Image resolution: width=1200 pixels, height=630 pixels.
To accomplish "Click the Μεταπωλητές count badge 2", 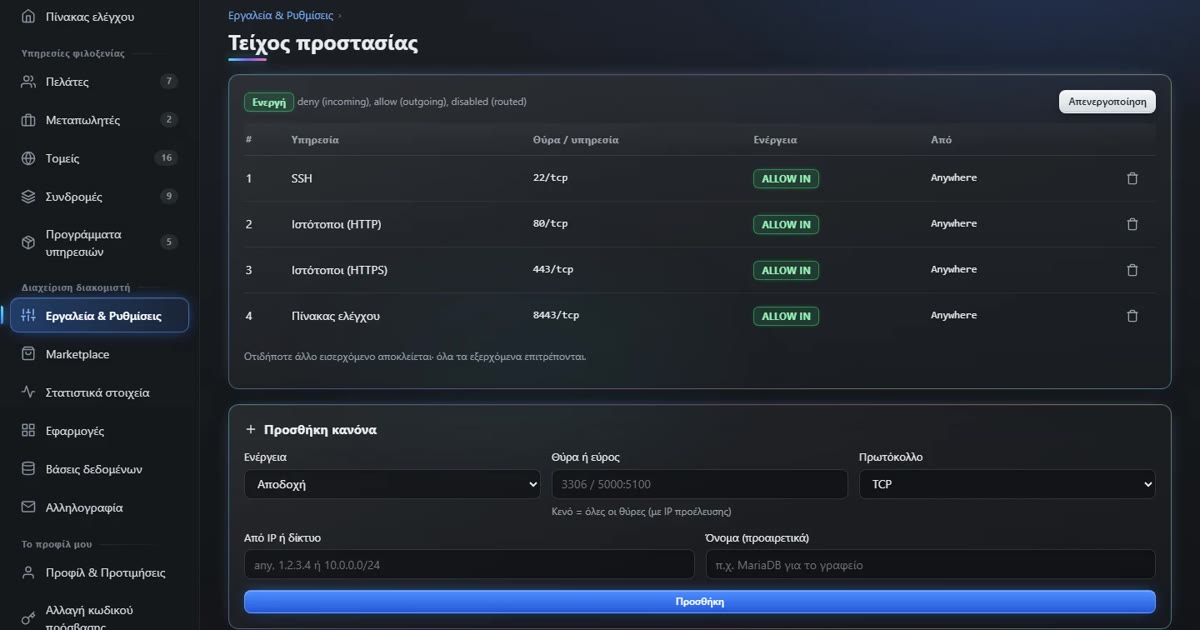I will click(x=169, y=120).
